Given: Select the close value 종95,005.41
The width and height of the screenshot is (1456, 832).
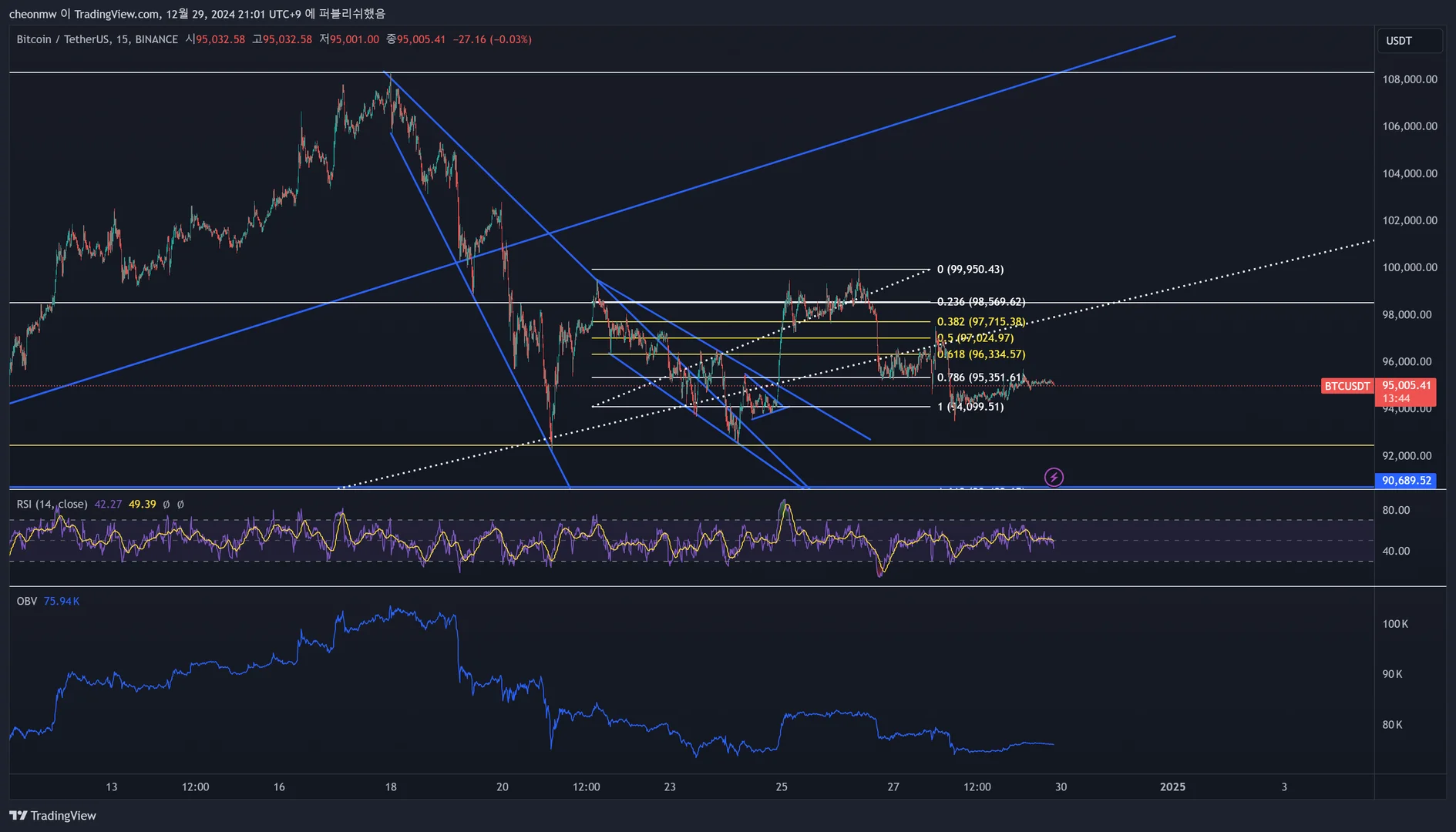Looking at the screenshot, I should point(415,39).
